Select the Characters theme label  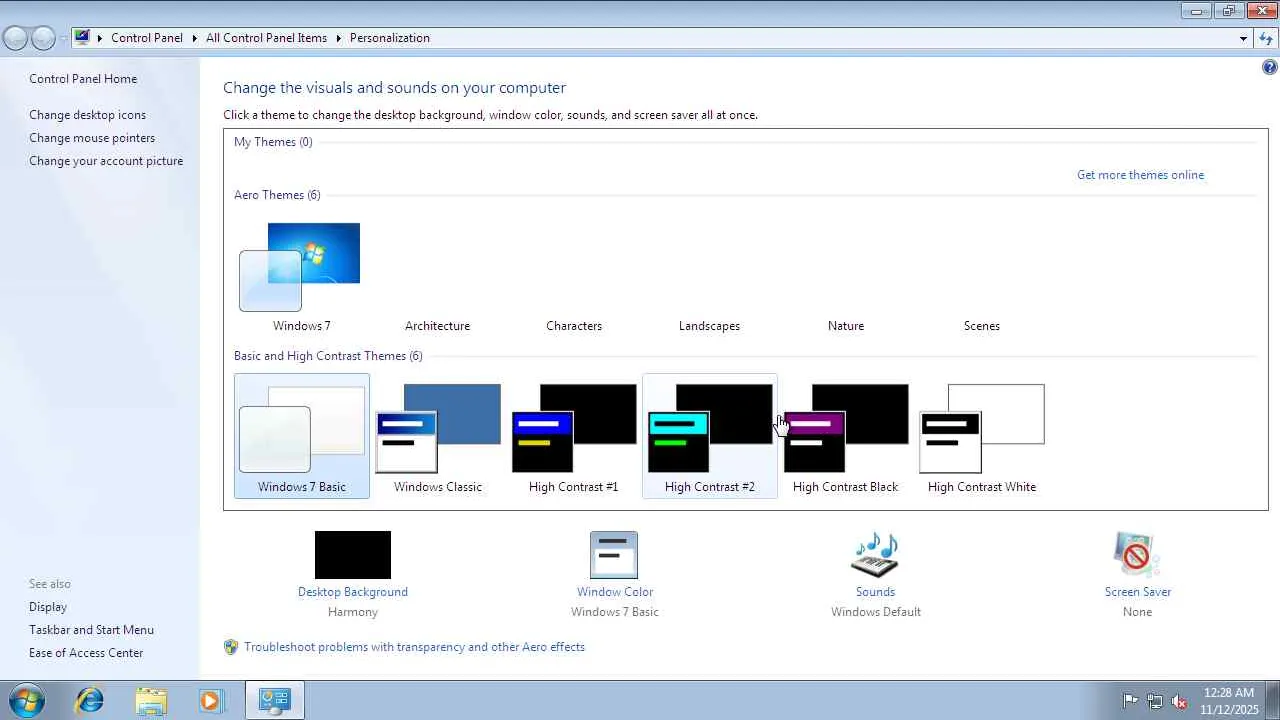(574, 326)
